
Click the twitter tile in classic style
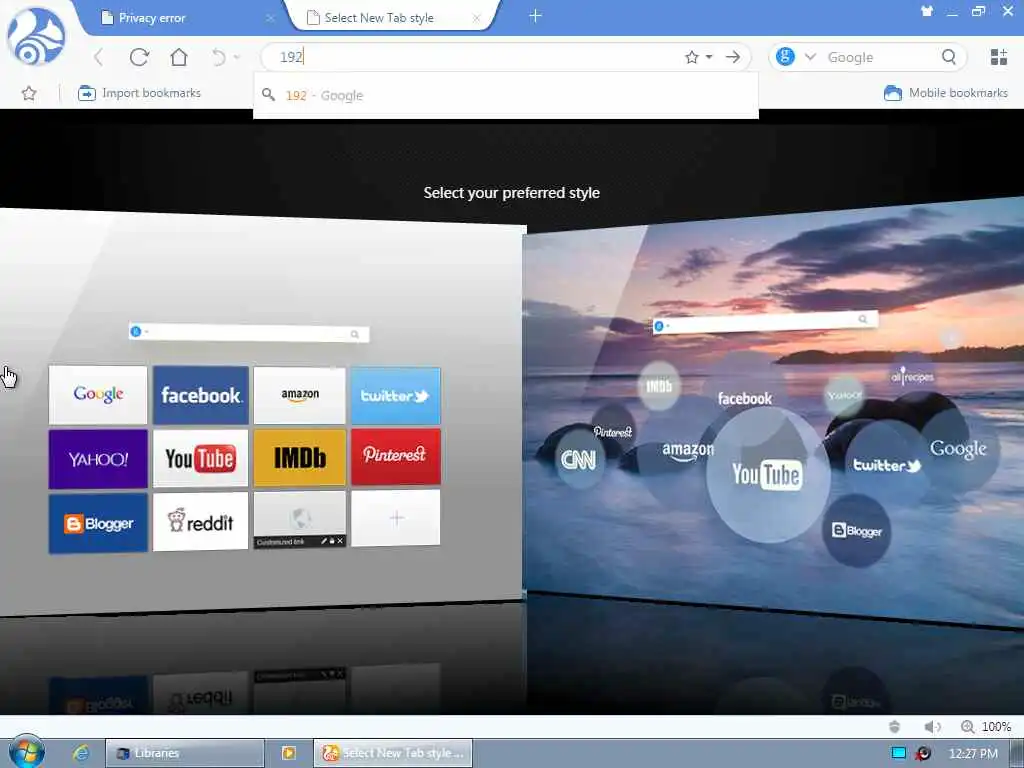coord(396,396)
